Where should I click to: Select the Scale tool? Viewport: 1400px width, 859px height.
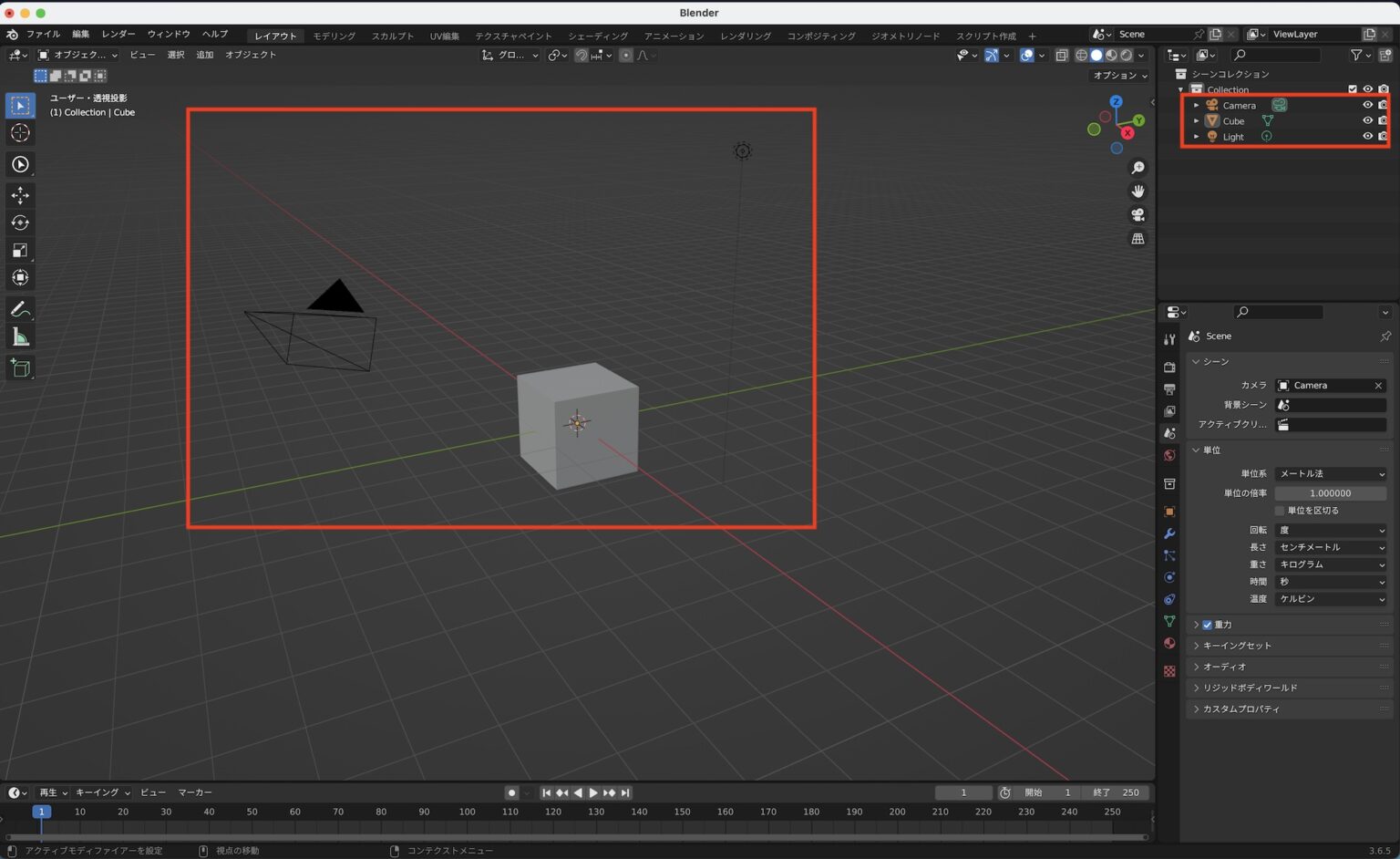[20, 250]
